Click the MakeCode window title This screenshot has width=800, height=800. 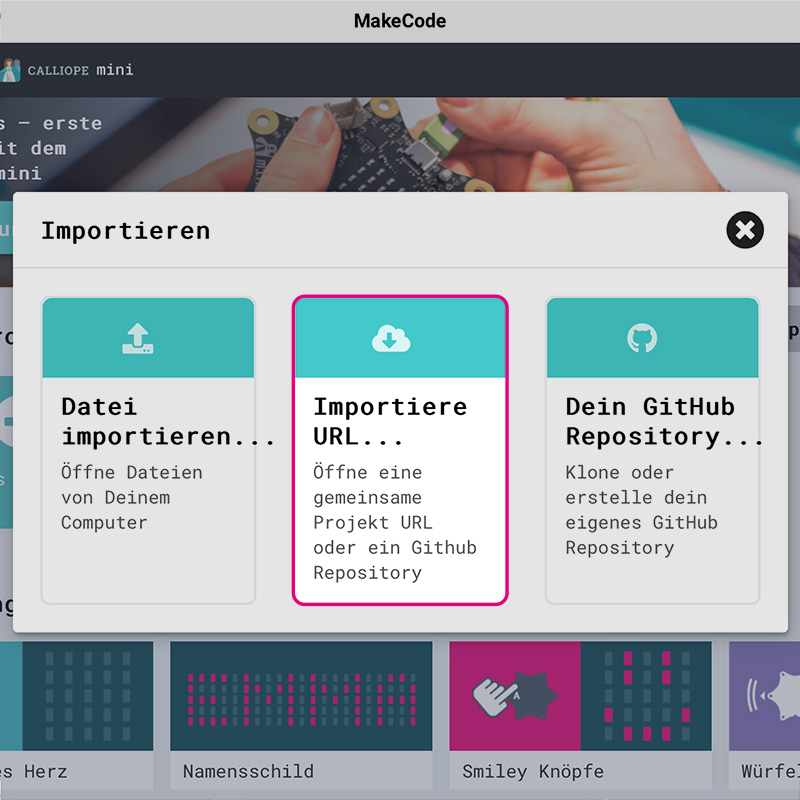click(400, 21)
